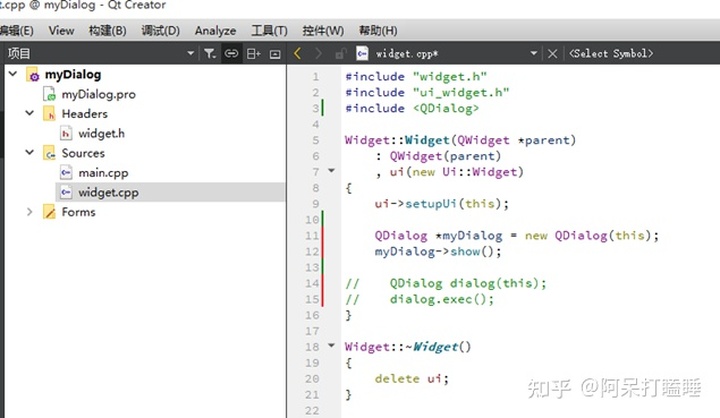The width and height of the screenshot is (720, 418).
Task: Click the split project pane icon
Action: (x=253, y=54)
